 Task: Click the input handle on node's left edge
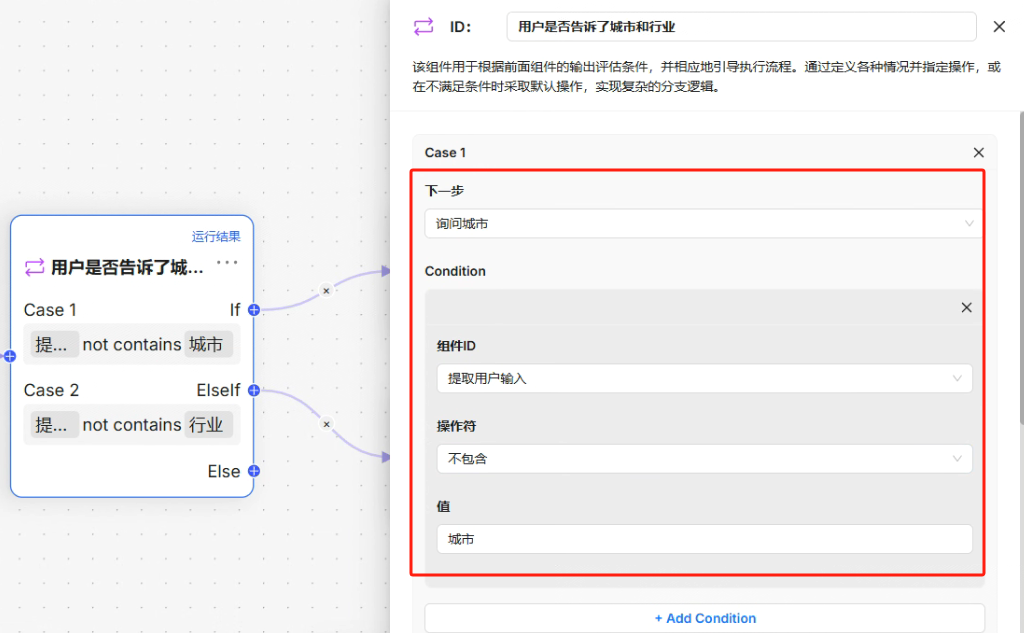click(10, 356)
